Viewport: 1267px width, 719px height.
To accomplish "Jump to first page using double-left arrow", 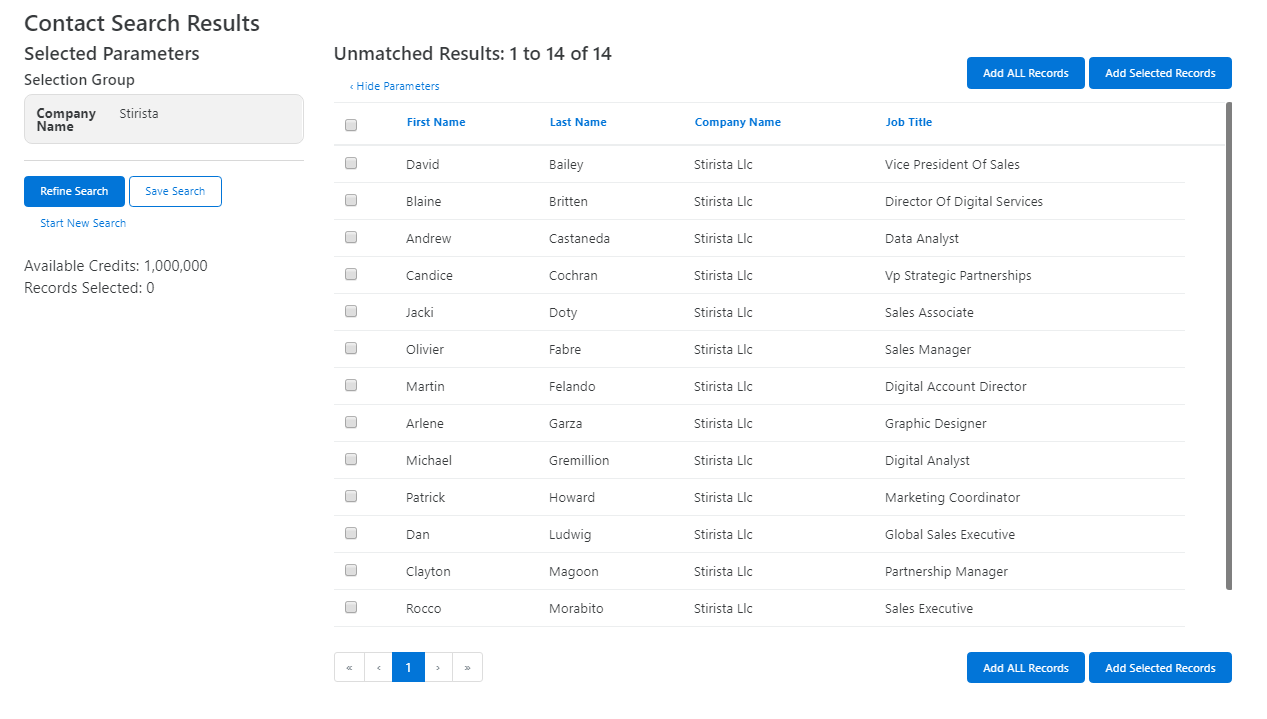I will click(349, 667).
